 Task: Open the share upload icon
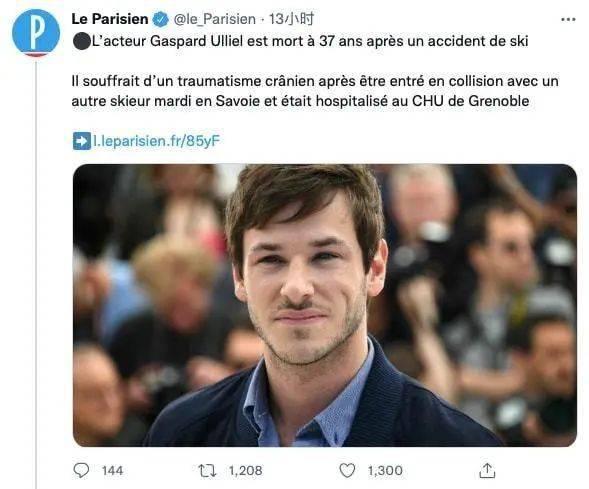coord(487,470)
